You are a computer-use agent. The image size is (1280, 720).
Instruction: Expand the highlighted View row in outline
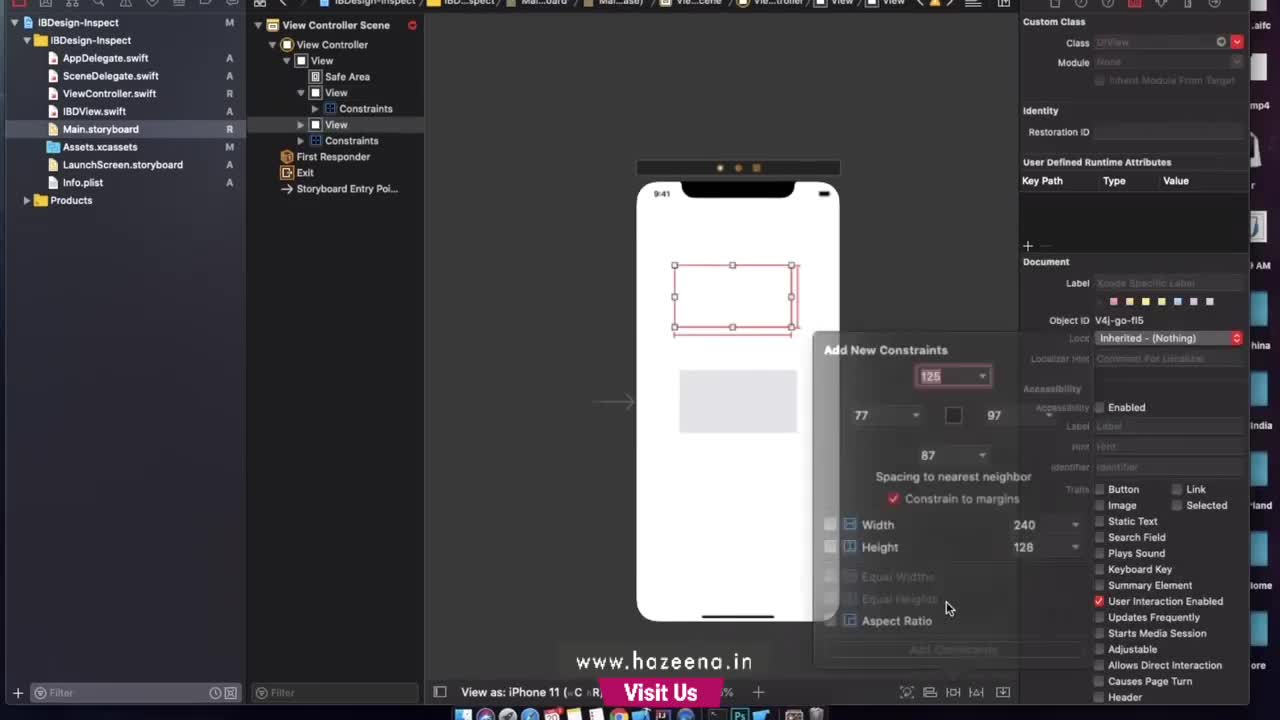(300, 125)
